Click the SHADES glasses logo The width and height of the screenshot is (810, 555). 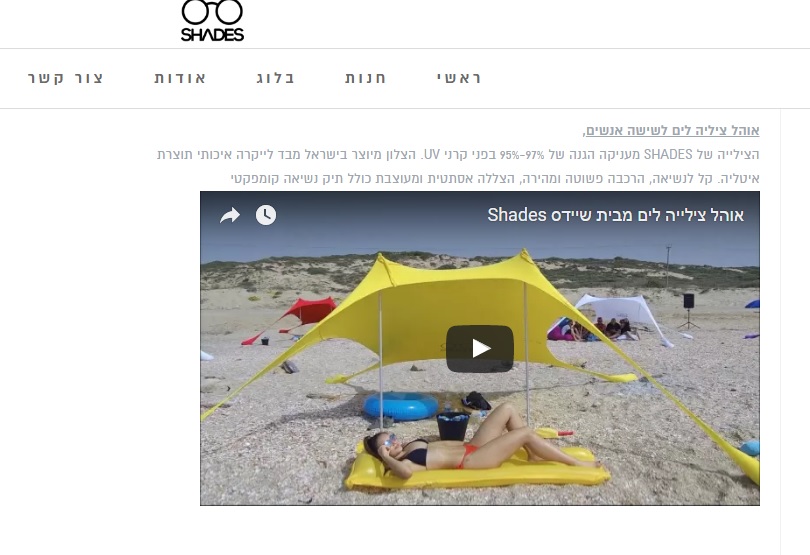pos(212,21)
